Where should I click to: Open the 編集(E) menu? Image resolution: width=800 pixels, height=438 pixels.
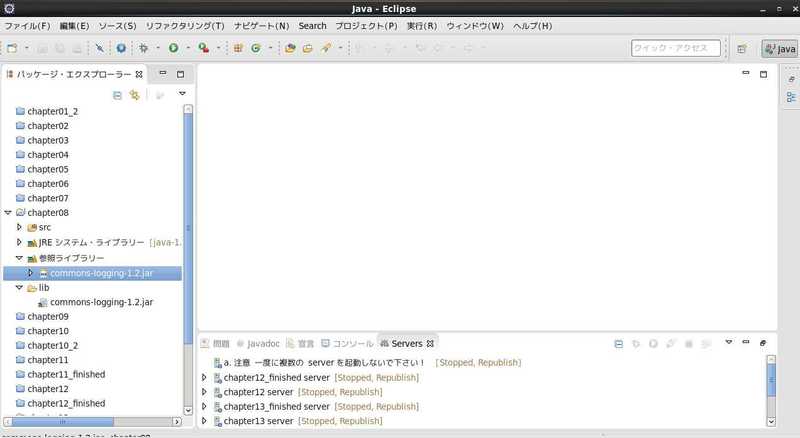point(74,26)
